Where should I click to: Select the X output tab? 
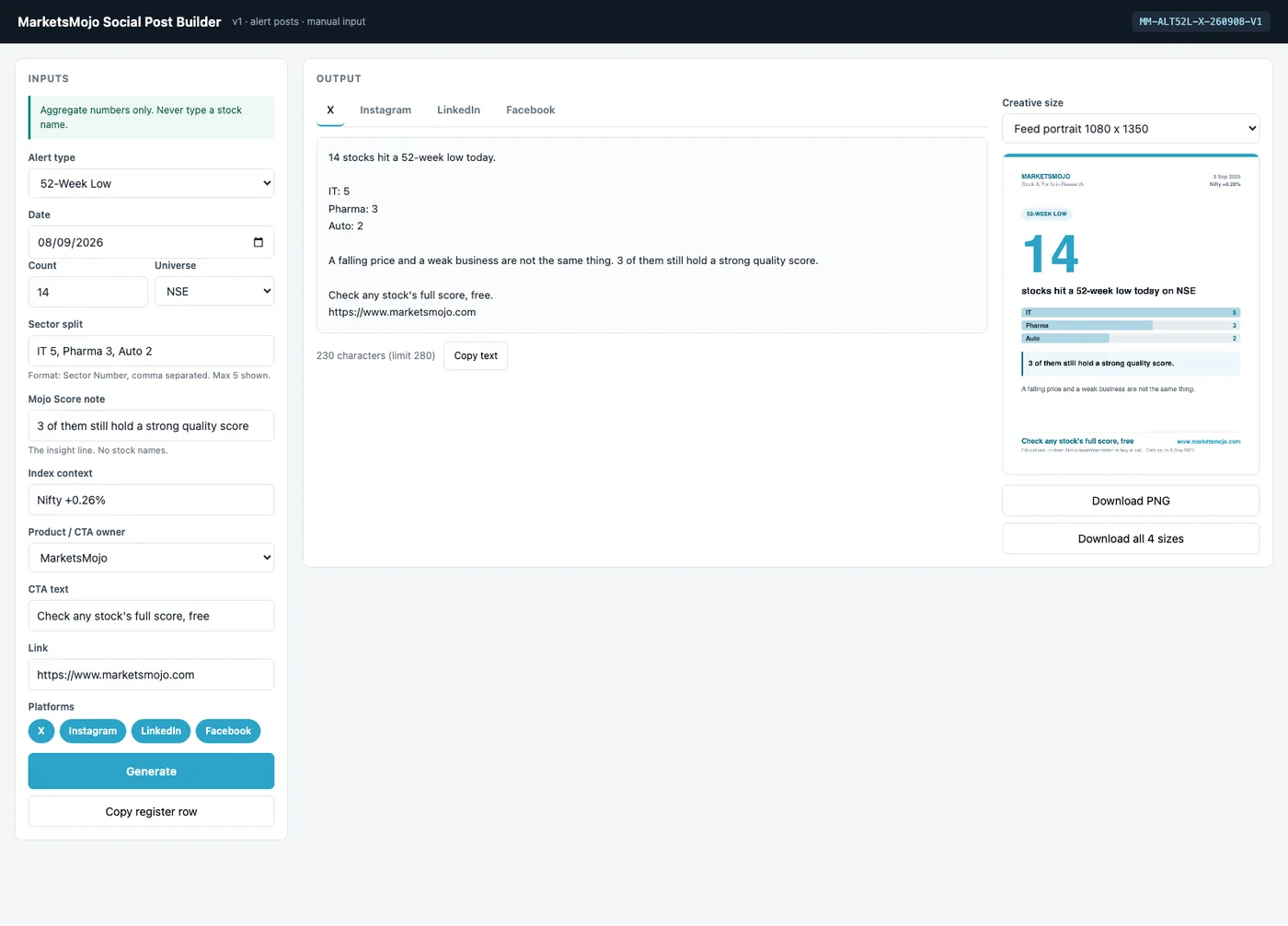coord(330,110)
